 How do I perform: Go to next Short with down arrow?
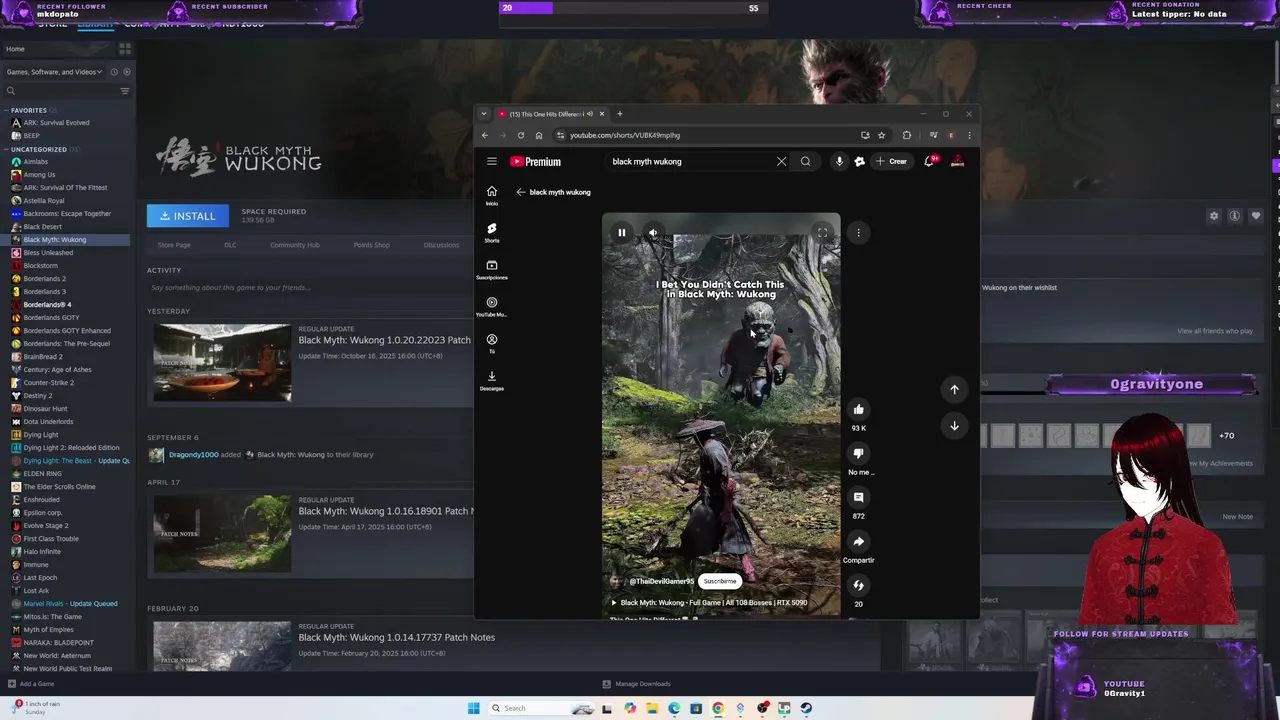[954, 426]
